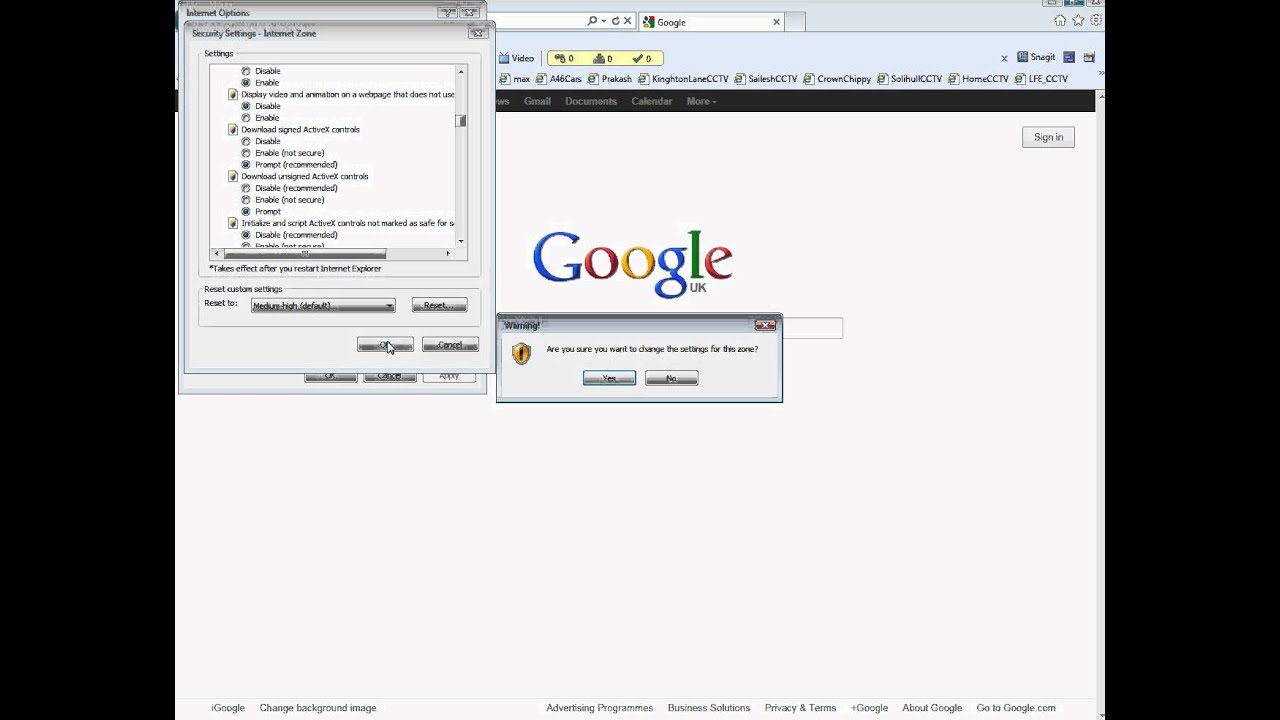Click the horizontal scrollbar left arrow
The image size is (1280, 720).
[215, 254]
